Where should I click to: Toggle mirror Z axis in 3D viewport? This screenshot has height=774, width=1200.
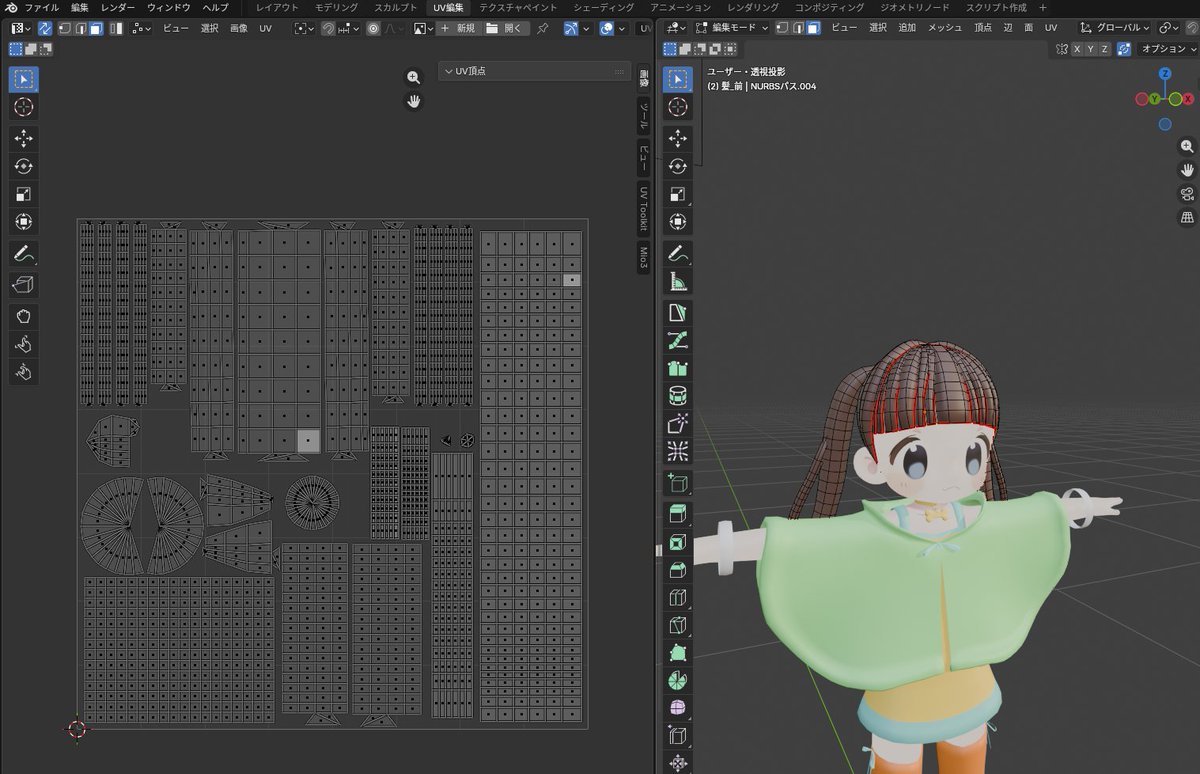(x=1104, y=49)
